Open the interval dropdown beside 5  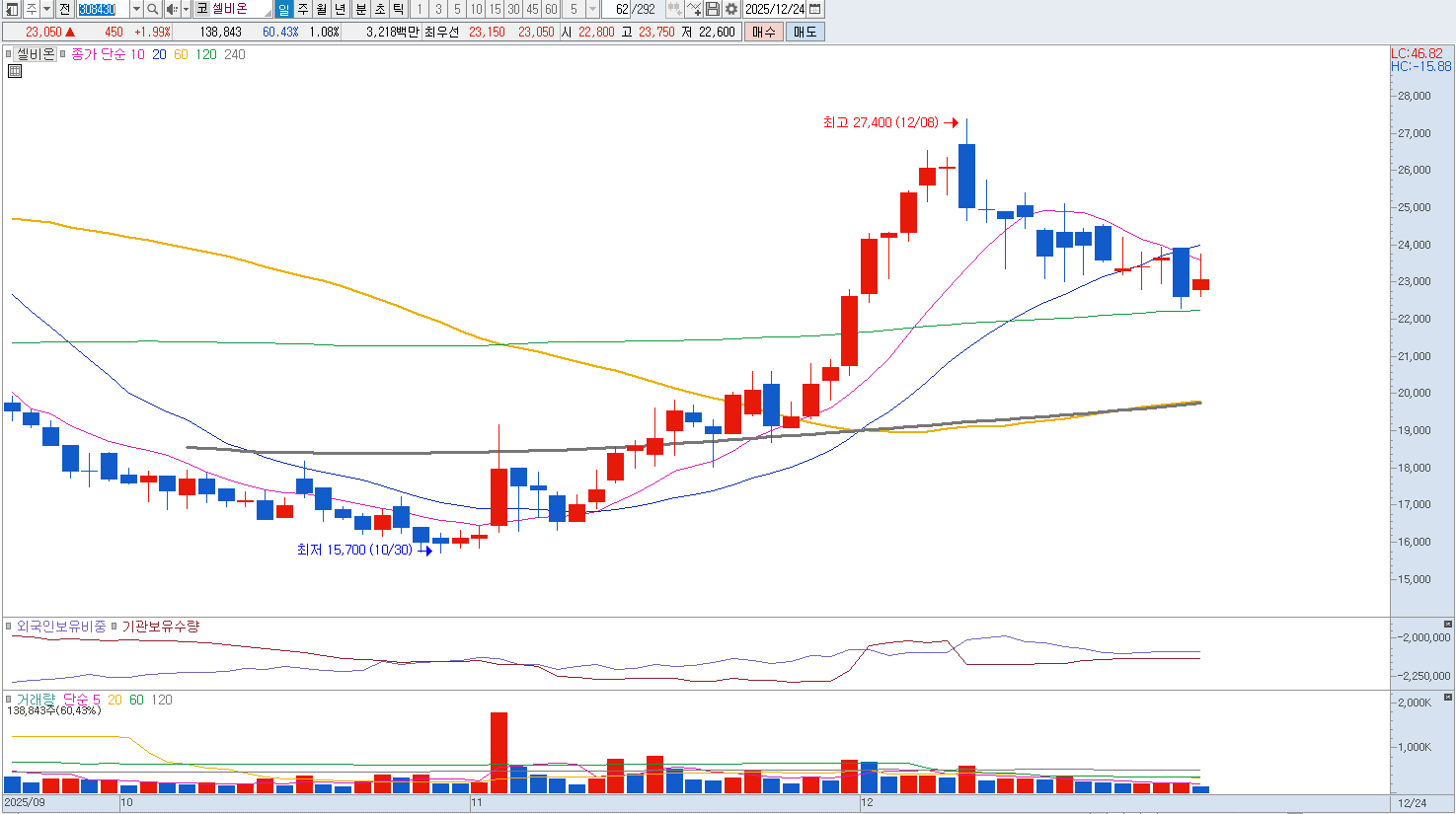[592, 9]
